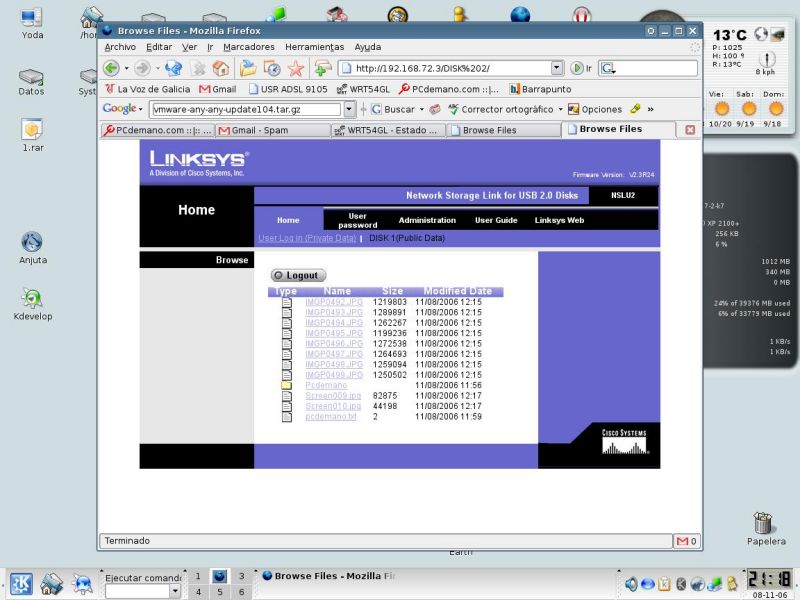
Task: Click the Gmail notifier in status bar
Action: tap(686, 541)
